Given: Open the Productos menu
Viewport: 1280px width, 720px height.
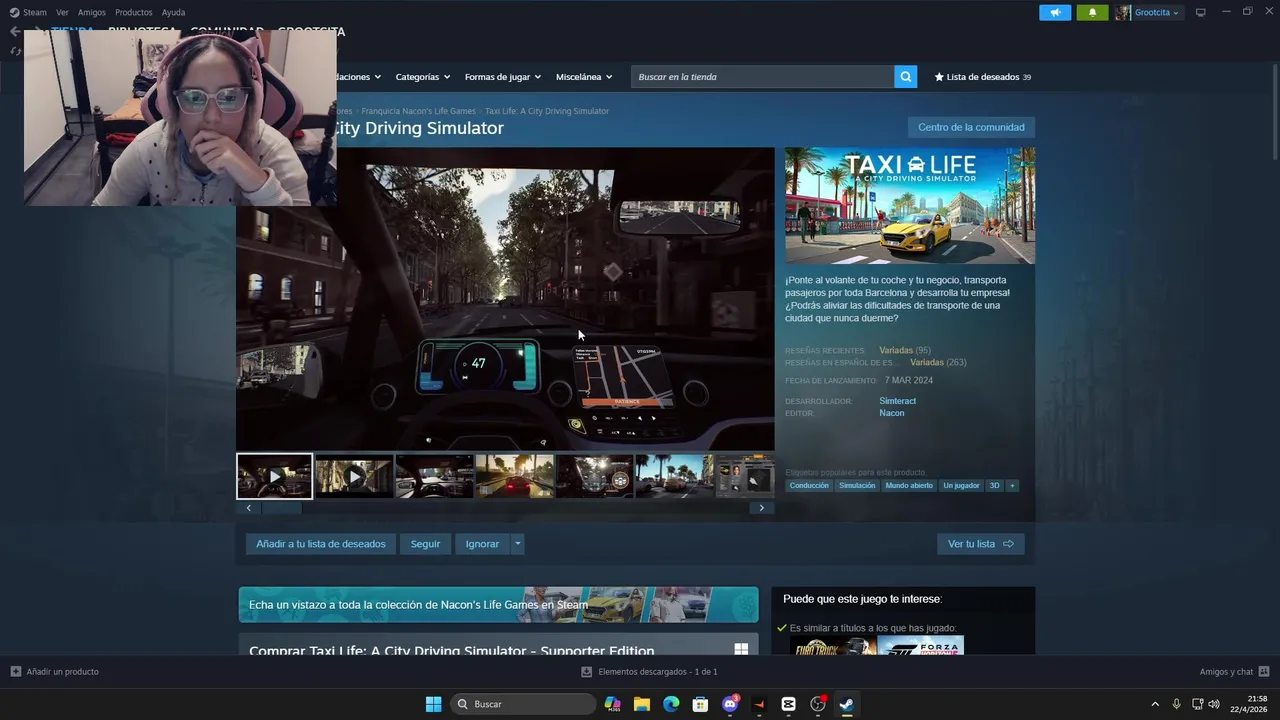Looking at the screenshot, I should 134,13.
